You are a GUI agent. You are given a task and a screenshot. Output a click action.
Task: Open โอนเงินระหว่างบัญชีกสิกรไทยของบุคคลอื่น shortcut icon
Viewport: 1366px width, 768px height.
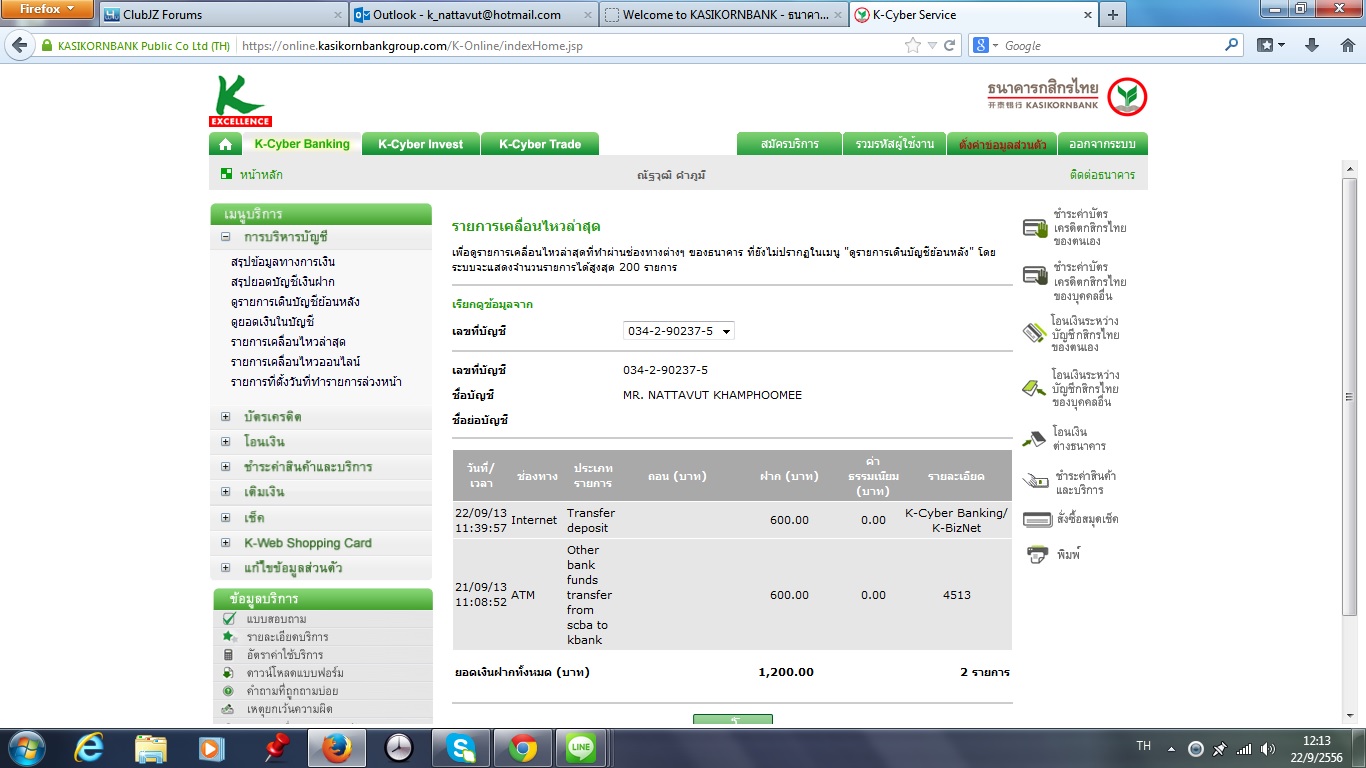1035,387
